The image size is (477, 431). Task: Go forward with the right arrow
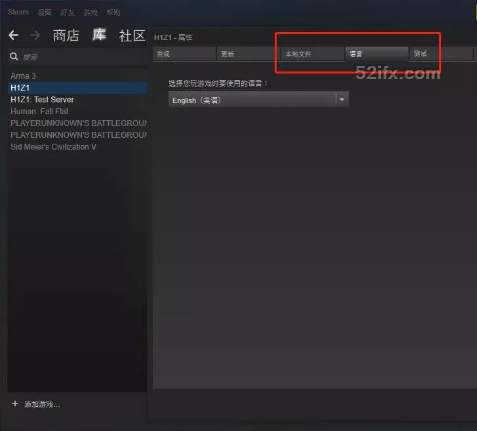(35, 35)
